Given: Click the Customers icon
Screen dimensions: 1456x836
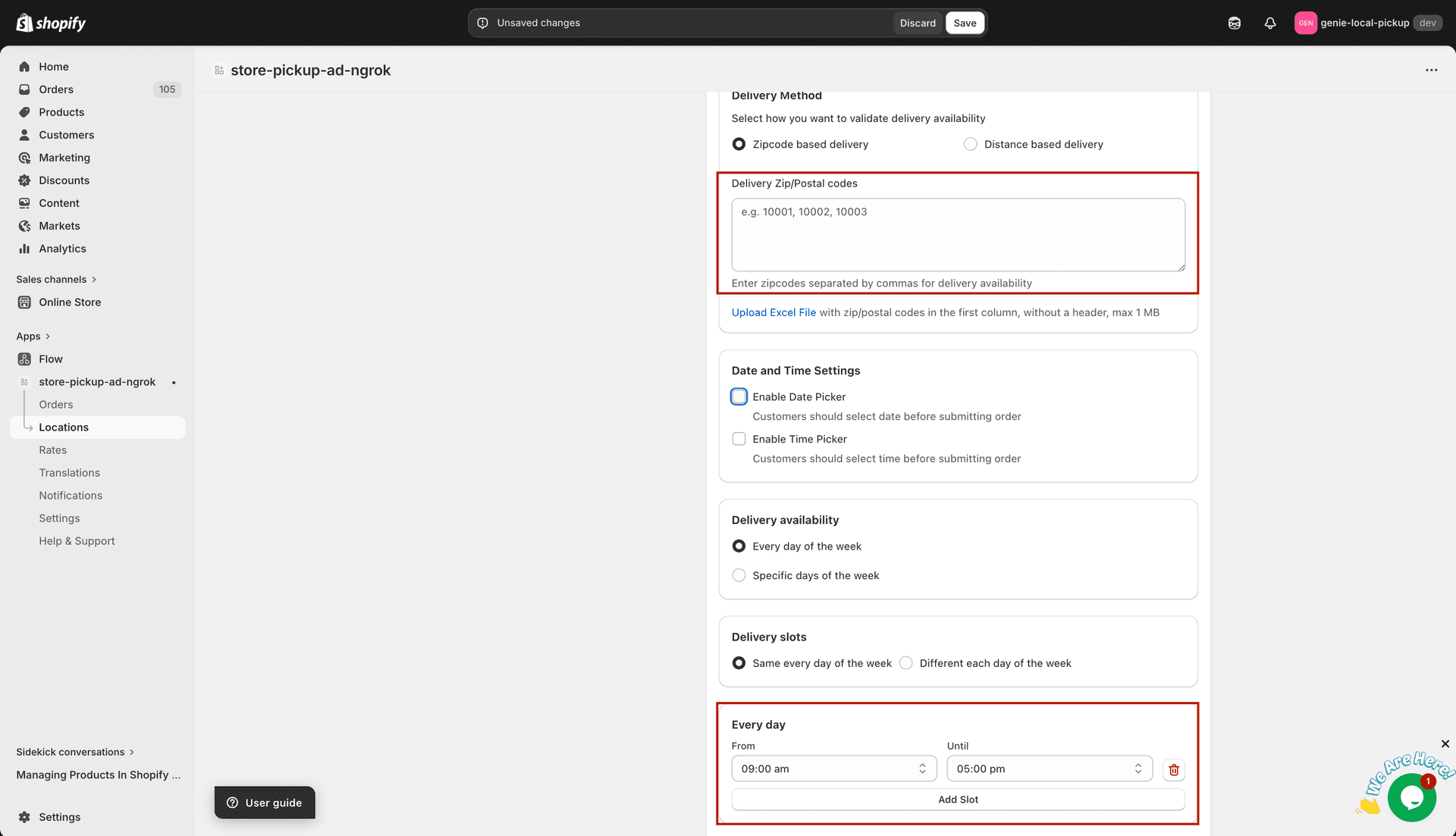Looking at the screenshot, I should (24, 135).
